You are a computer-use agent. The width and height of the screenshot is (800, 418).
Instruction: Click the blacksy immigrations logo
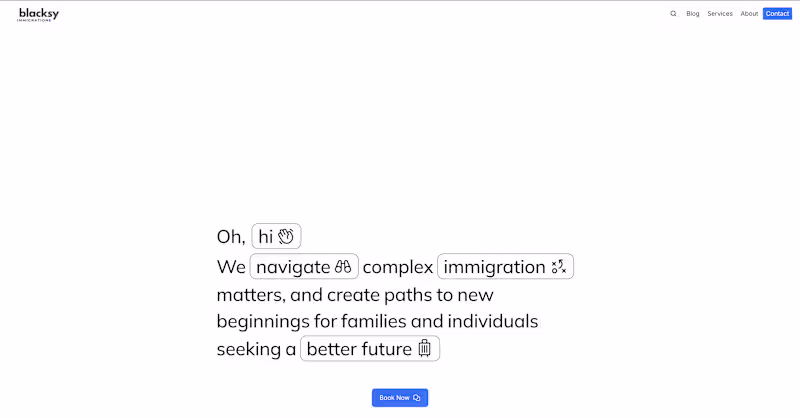tap(38, 14)
